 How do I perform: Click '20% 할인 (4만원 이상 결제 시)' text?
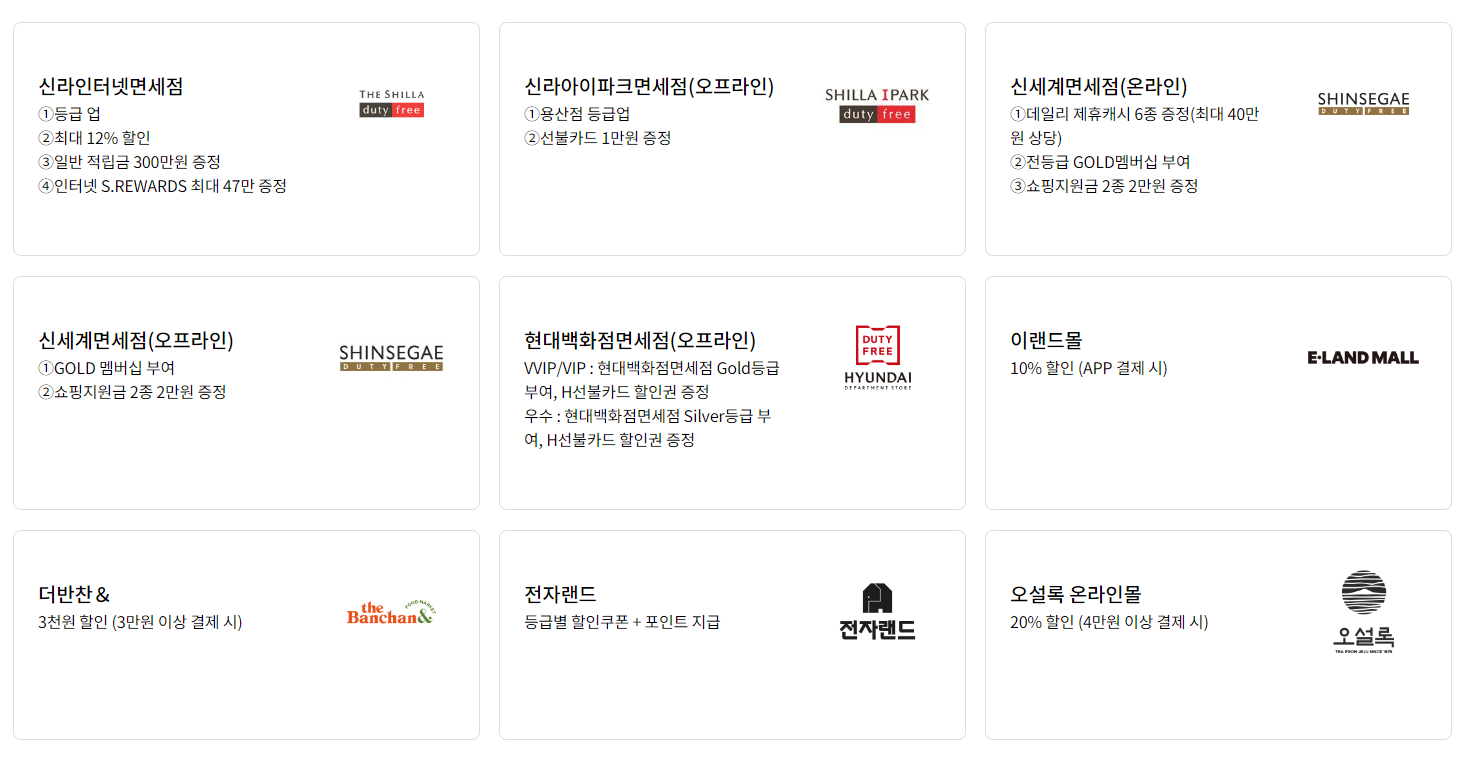(1109, 622)
